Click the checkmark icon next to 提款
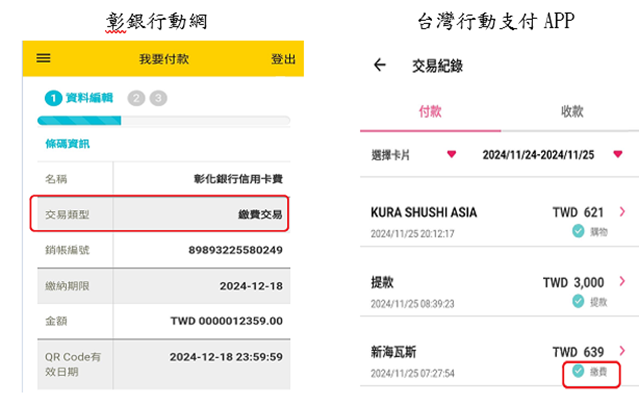639x405 pixels. [x=578, y=301]
